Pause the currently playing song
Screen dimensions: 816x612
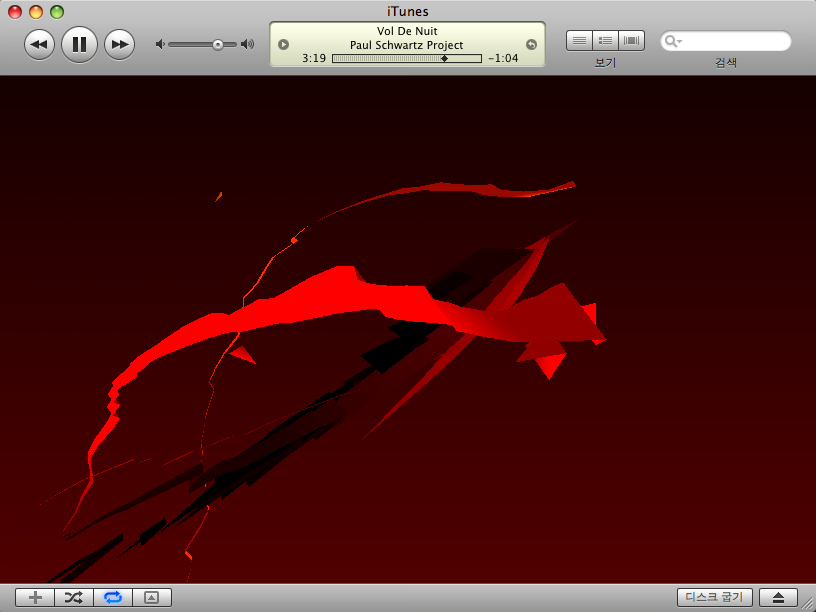79,44
